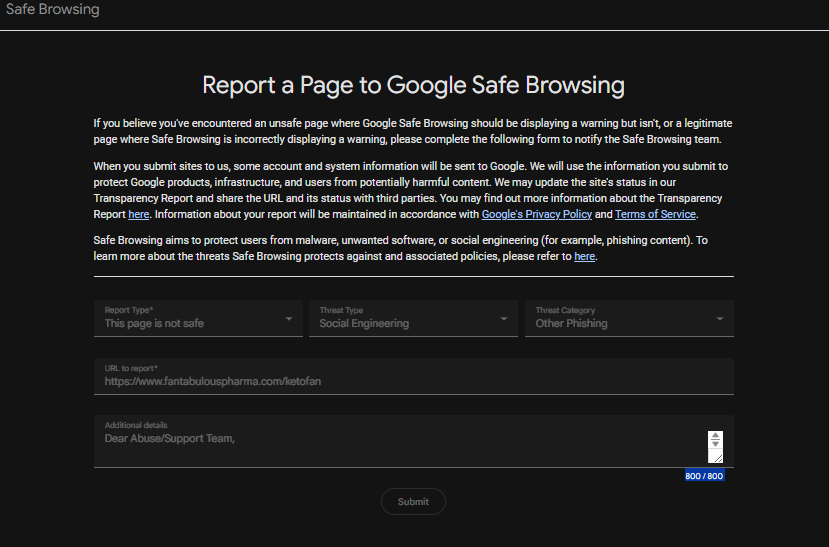Click the scroll down arrow in details box

coord(715,443)
